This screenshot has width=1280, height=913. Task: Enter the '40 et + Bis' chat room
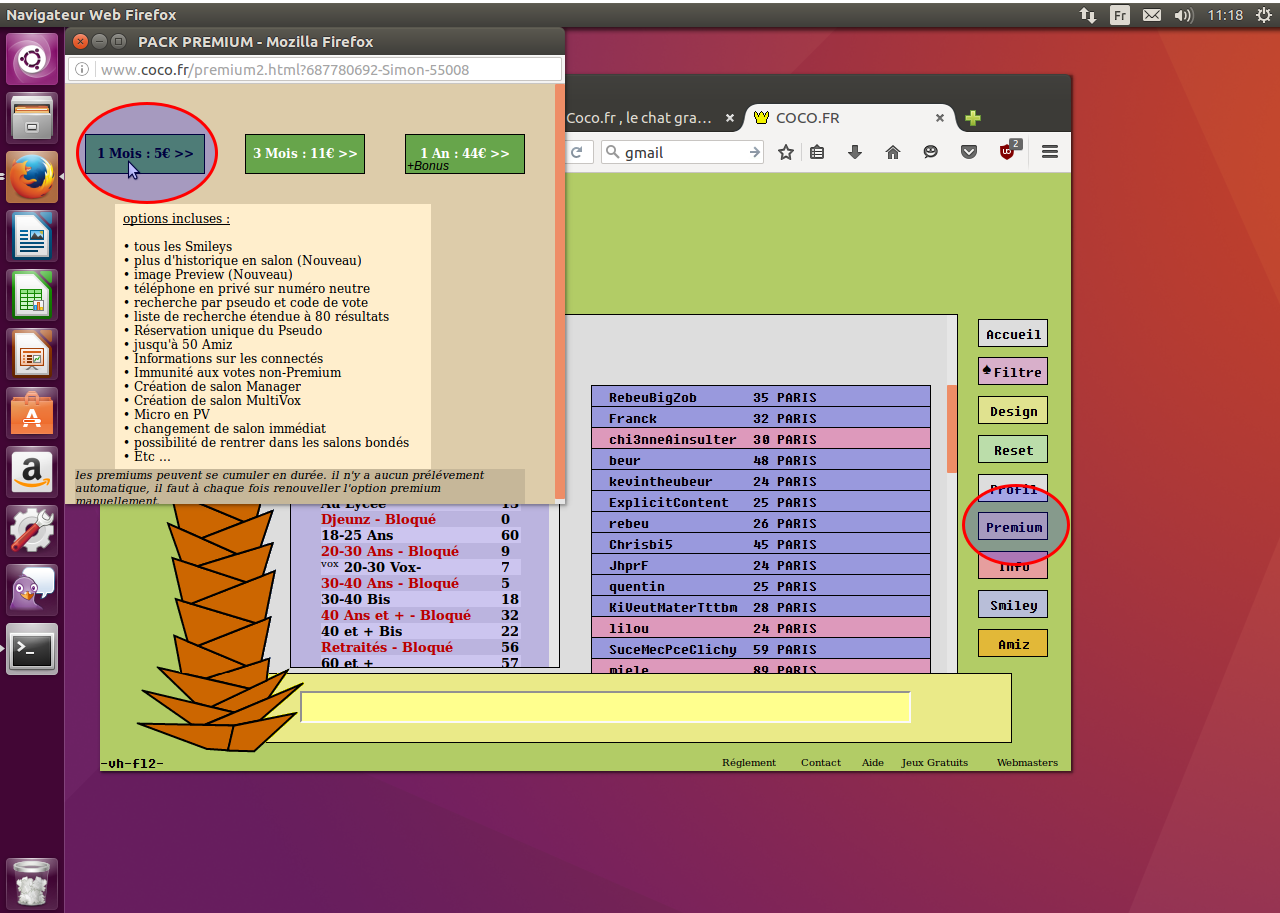pos(420,631)
